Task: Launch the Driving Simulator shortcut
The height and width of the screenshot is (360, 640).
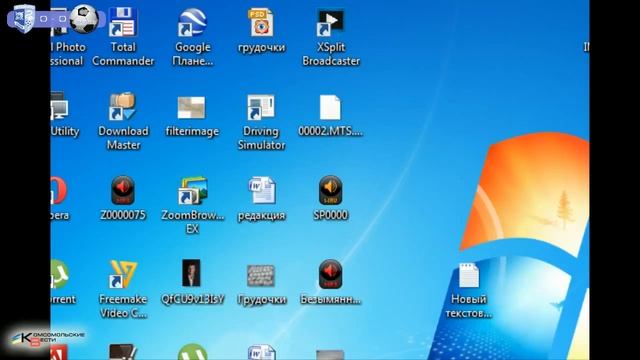Action: (x=261, y=107)
